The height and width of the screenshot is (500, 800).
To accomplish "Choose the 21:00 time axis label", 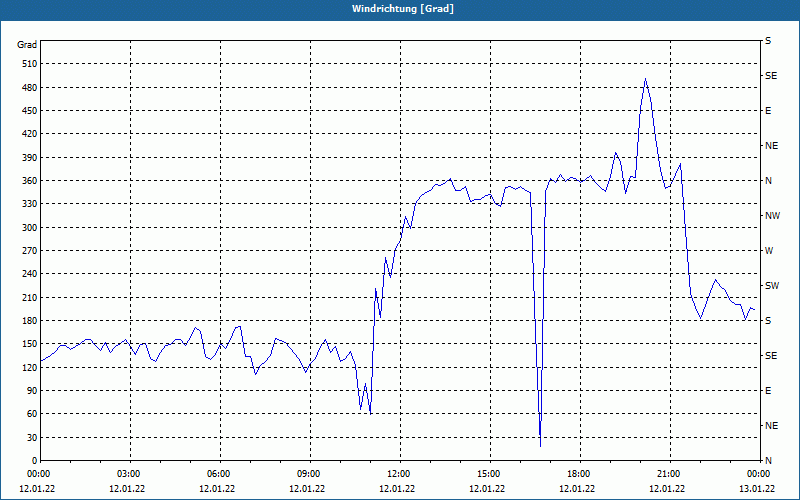I will pos(670,474).
